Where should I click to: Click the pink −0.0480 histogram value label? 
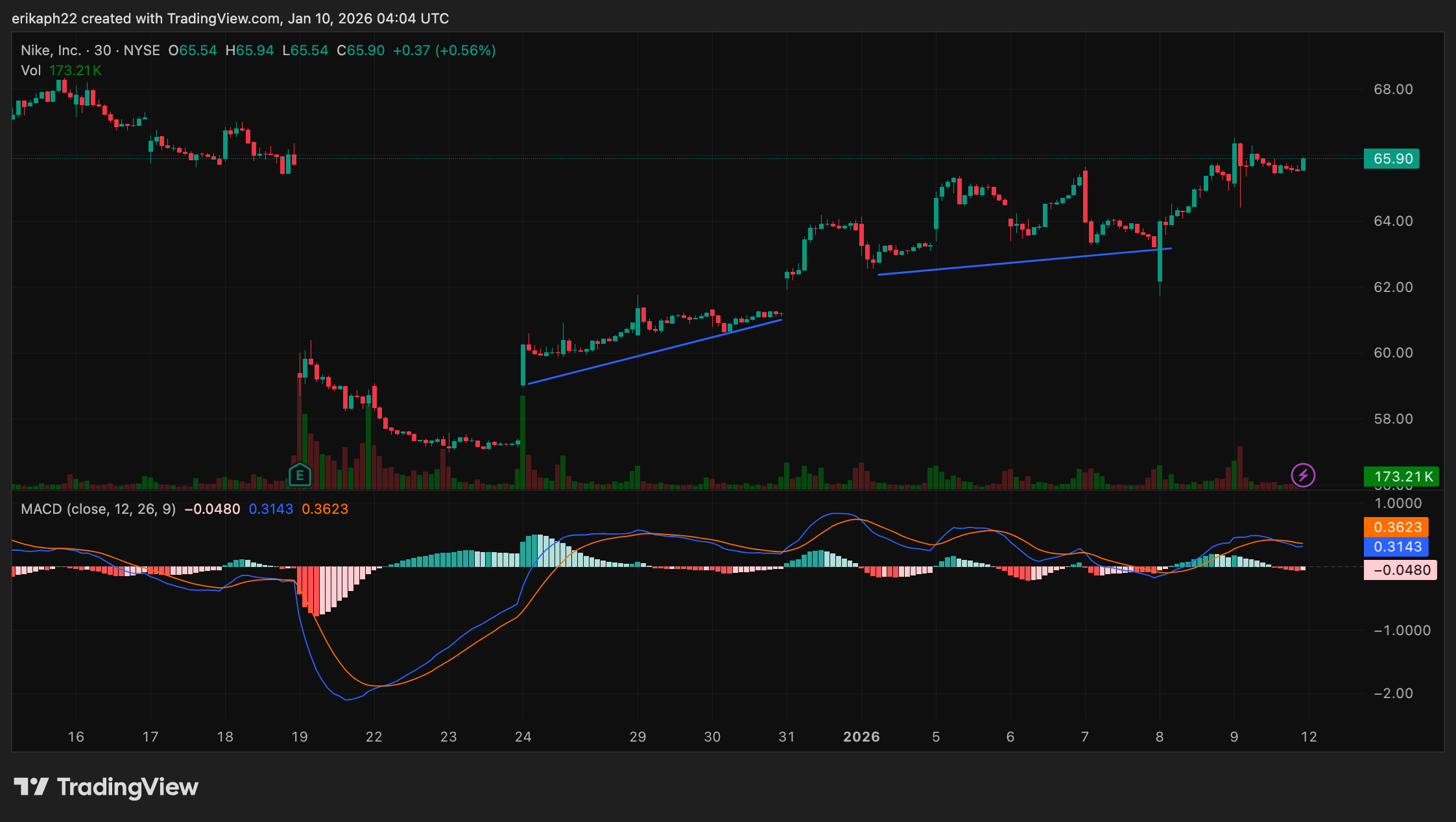pyautogui.click(x=1401, y=570)
